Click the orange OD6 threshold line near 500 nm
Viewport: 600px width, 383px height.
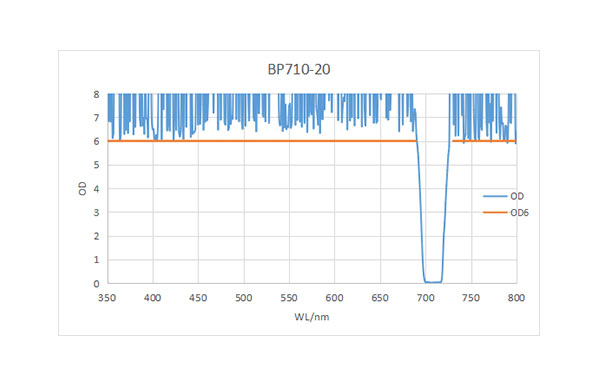pyautogui.click(x=244, y=141)
